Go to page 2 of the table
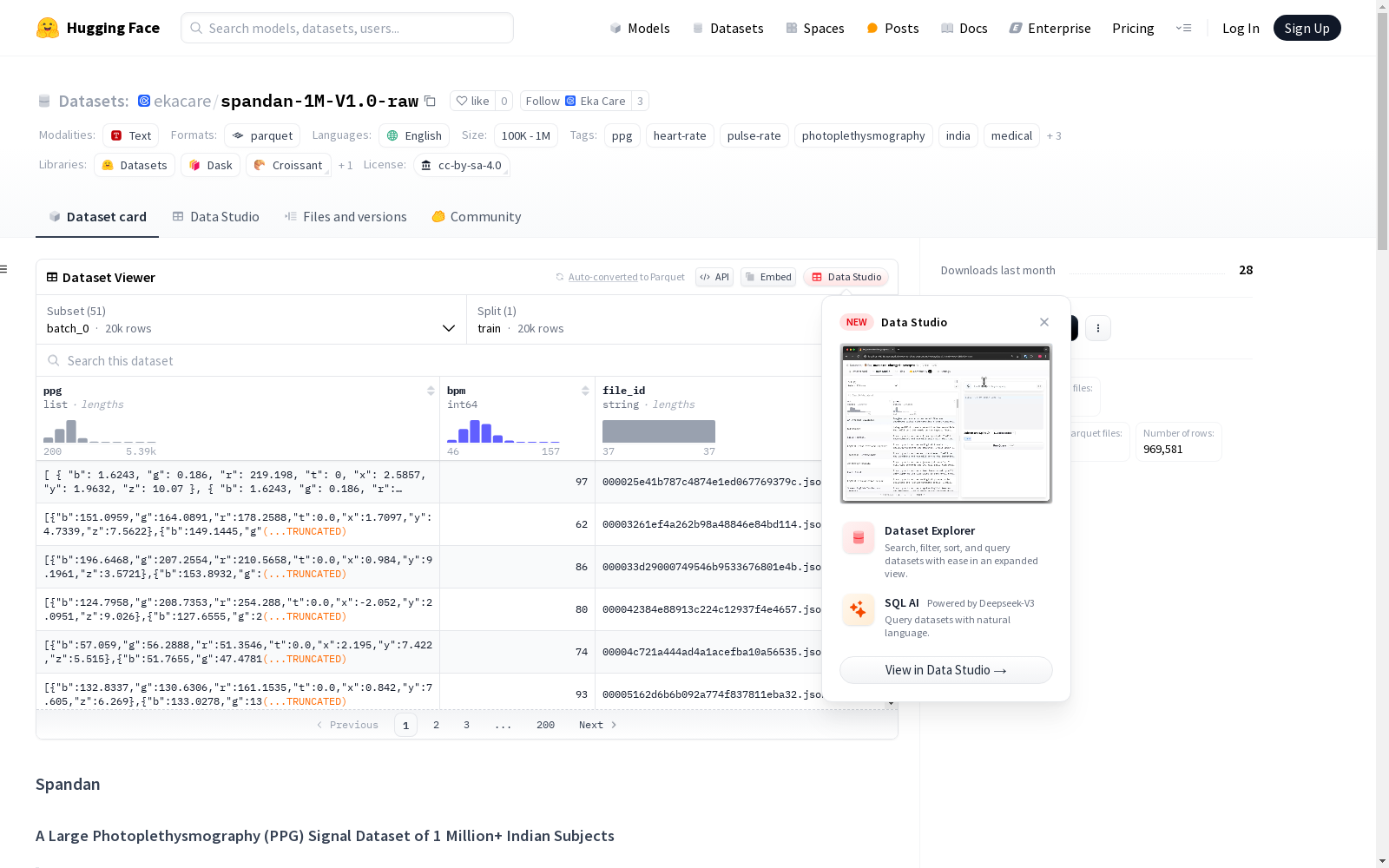 point(436,725)
